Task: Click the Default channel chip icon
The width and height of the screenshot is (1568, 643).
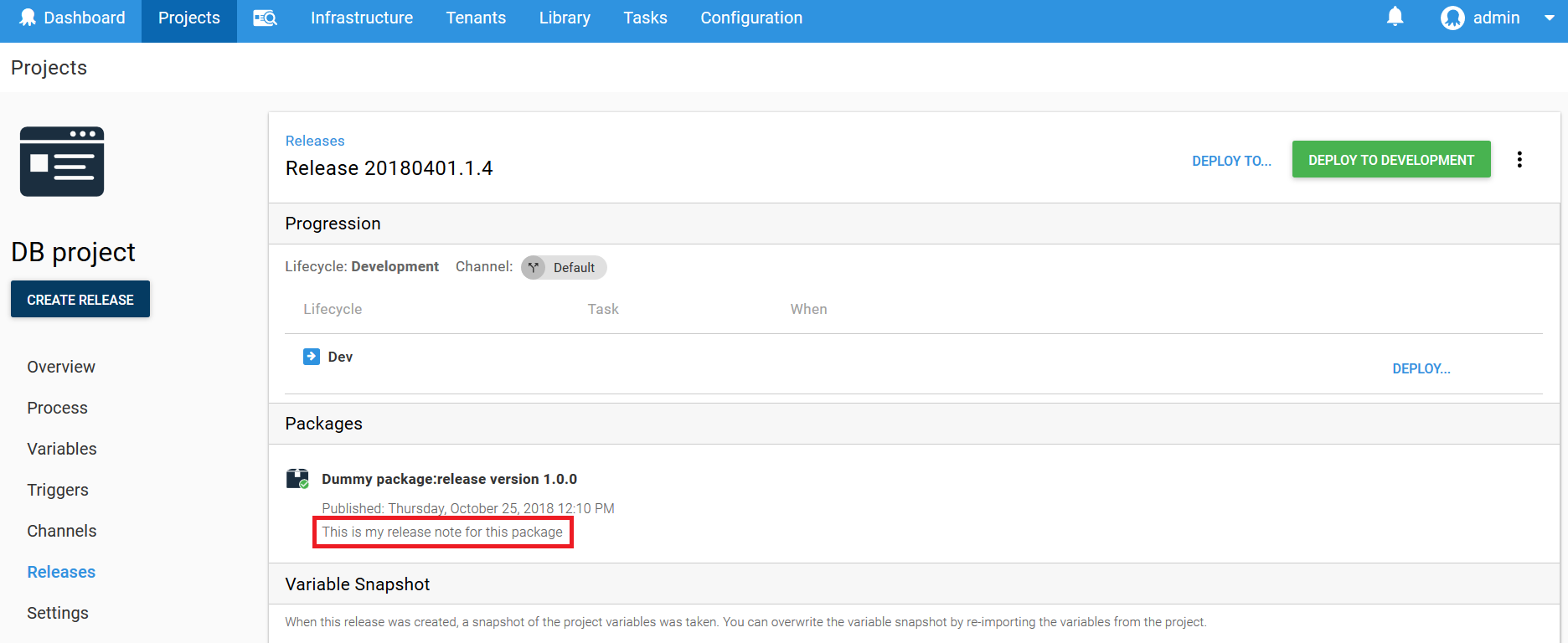Action: tap(534, 267)
